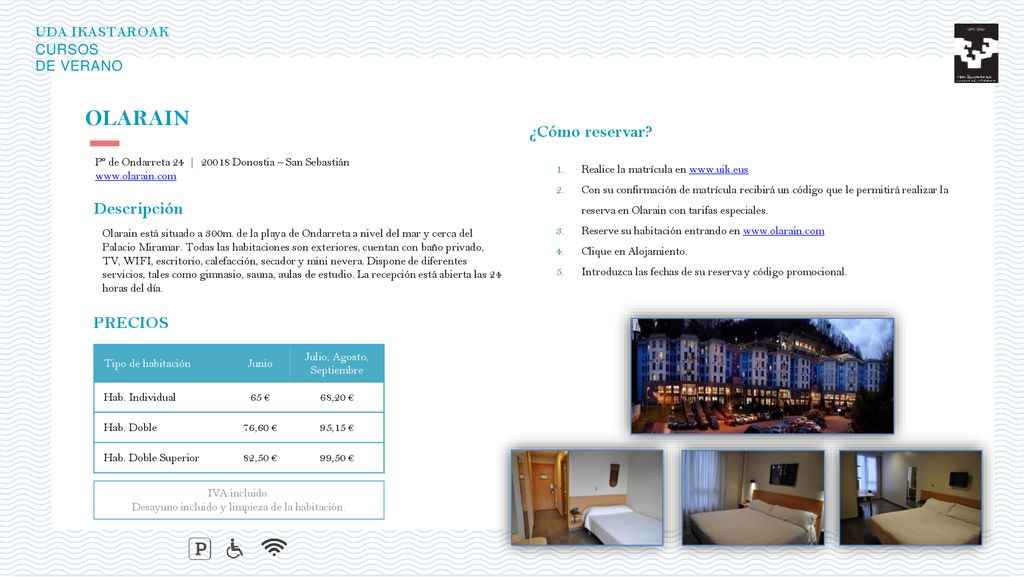Click the 95,15 € price cell

click(x=336, y=428)
